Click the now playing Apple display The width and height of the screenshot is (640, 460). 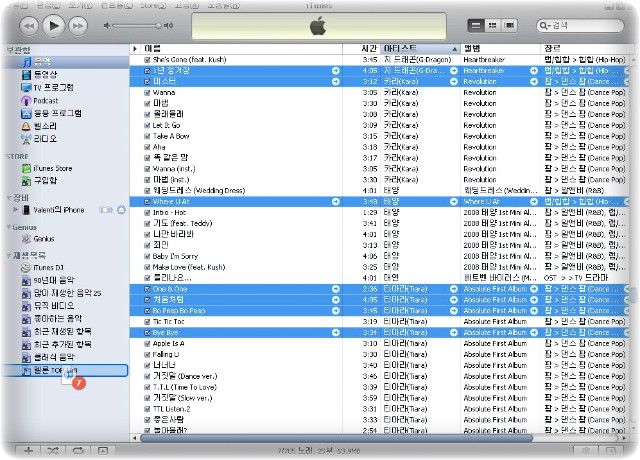click(x=319, y=26)
